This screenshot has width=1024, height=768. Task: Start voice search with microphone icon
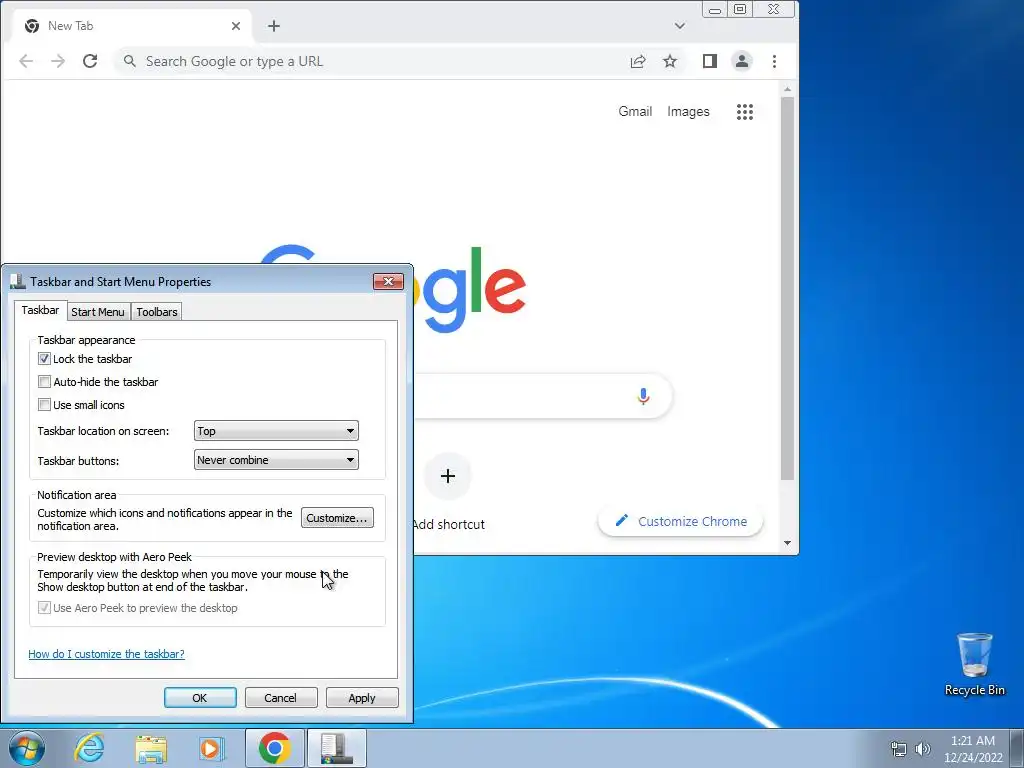[643, 396]
